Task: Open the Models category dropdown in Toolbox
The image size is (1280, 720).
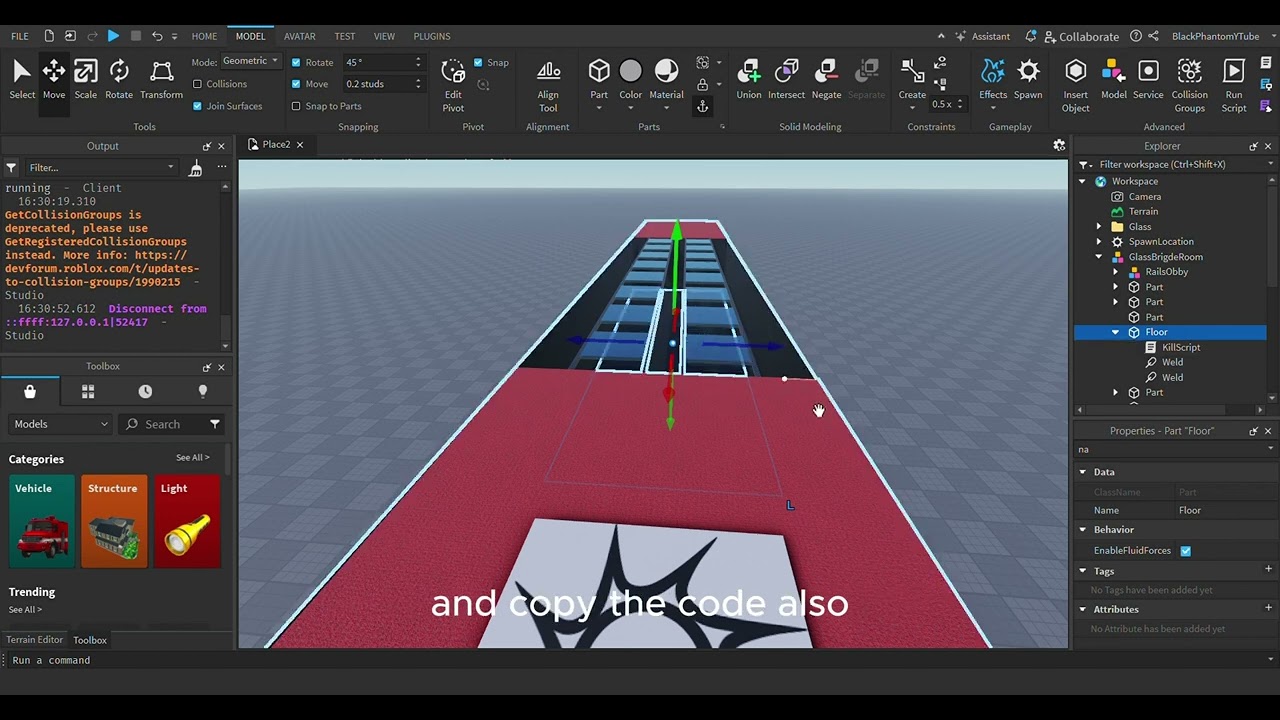Action: pos(61,424)
